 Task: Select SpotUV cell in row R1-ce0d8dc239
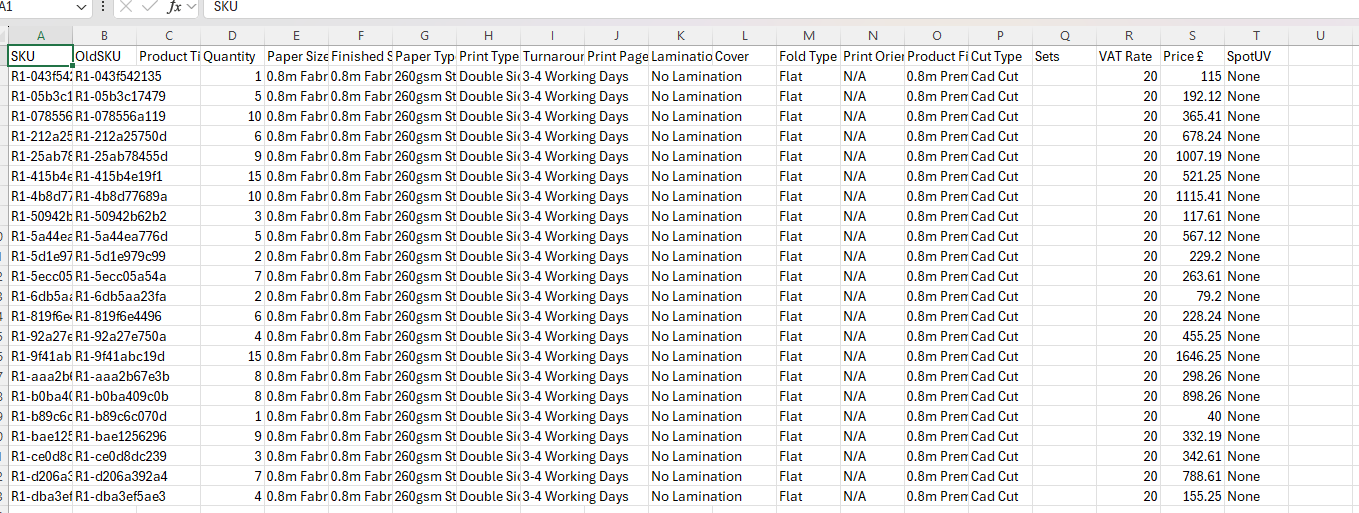coord(1256,456)
